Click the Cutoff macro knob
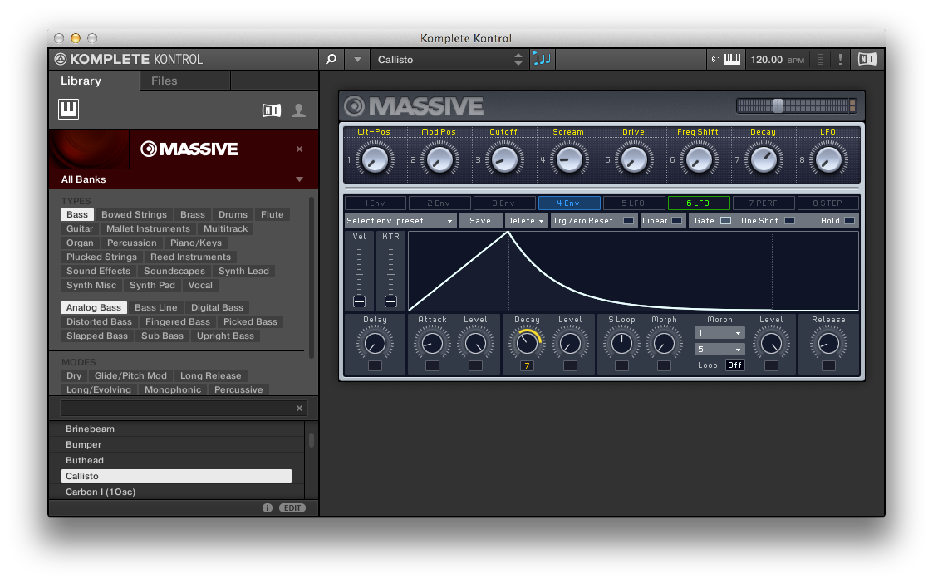The height and width of the screenshot is (583, 933). 504,159
